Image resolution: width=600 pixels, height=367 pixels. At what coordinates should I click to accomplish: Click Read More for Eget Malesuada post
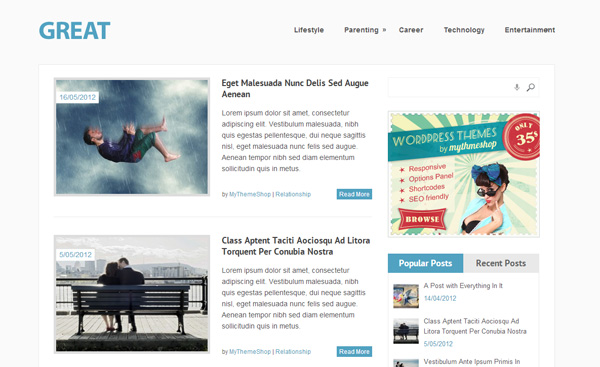tap(354, 194)
